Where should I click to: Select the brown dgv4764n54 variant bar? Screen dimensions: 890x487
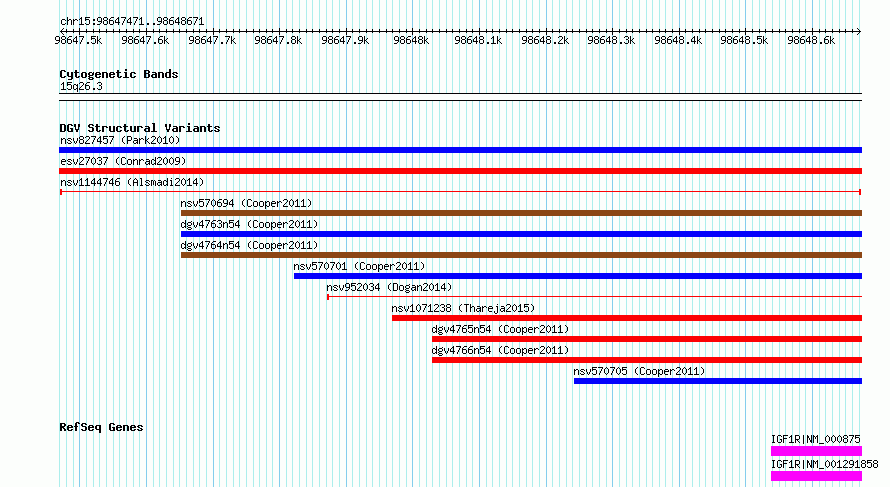point(521,255)
